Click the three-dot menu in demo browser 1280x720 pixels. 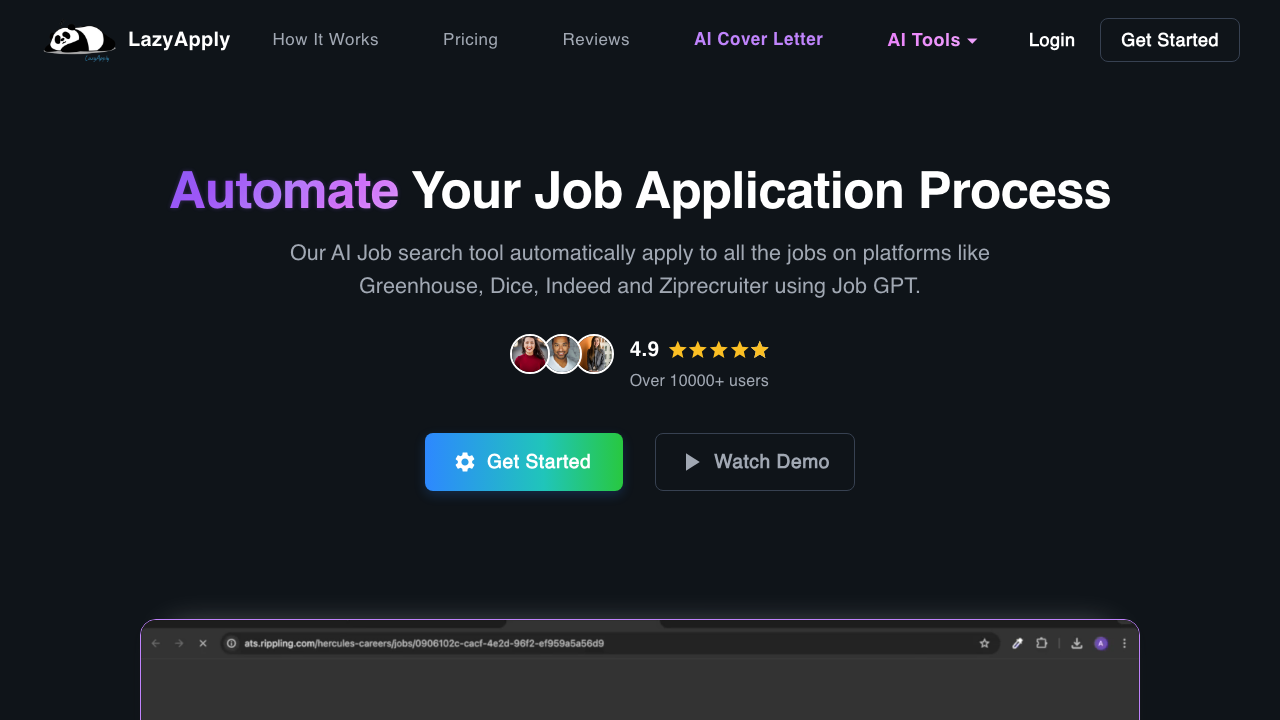pos(1124,643)
